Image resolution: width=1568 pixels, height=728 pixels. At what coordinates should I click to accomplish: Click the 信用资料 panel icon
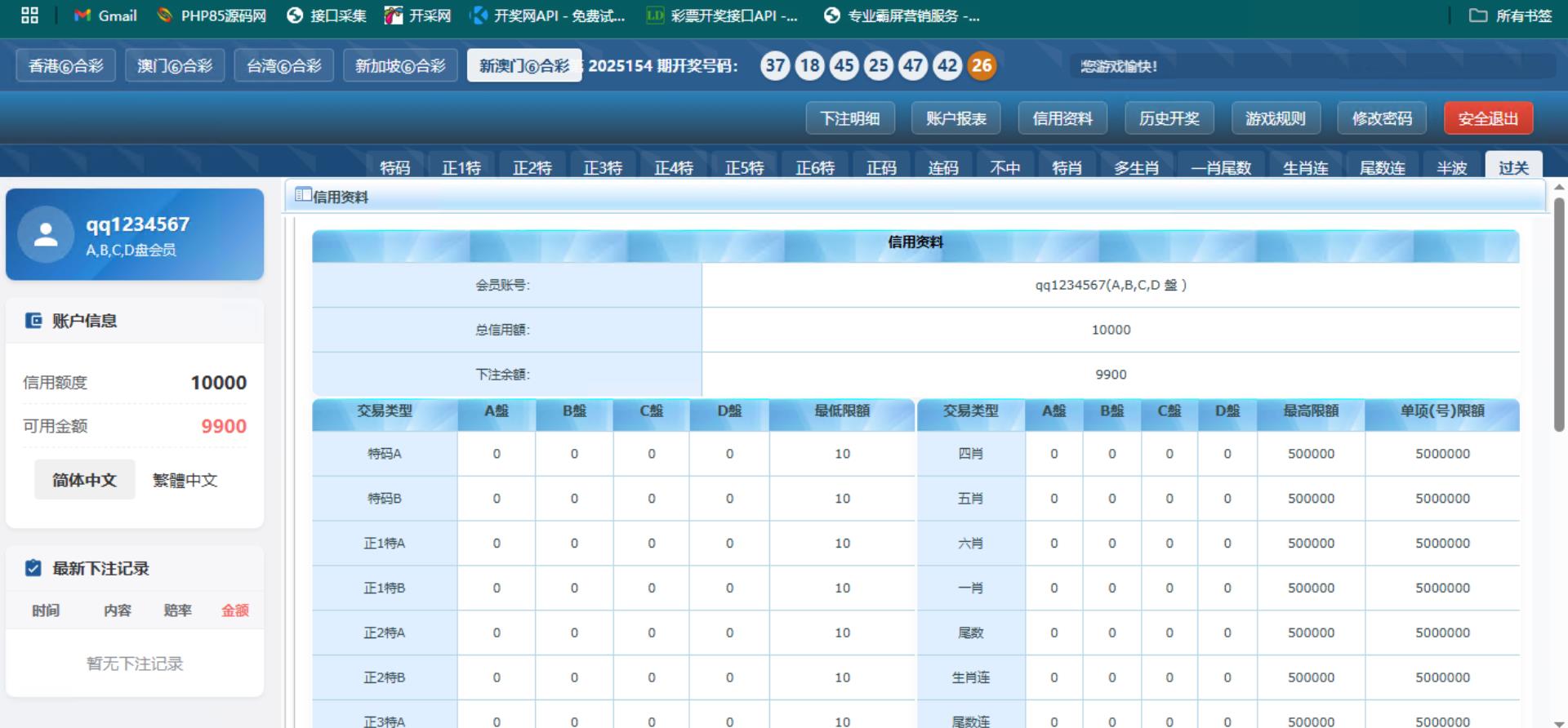303,195
